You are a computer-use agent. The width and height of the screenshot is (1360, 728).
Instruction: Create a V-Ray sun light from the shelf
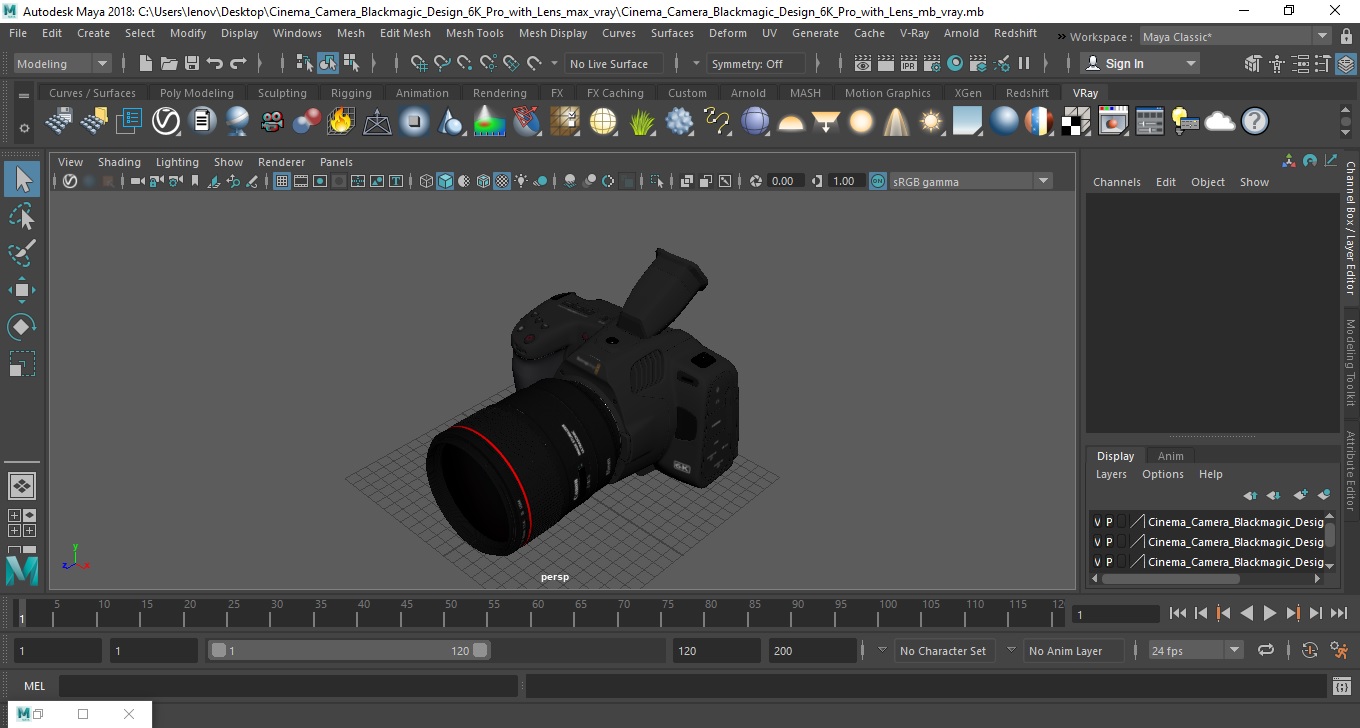[932, 122]
